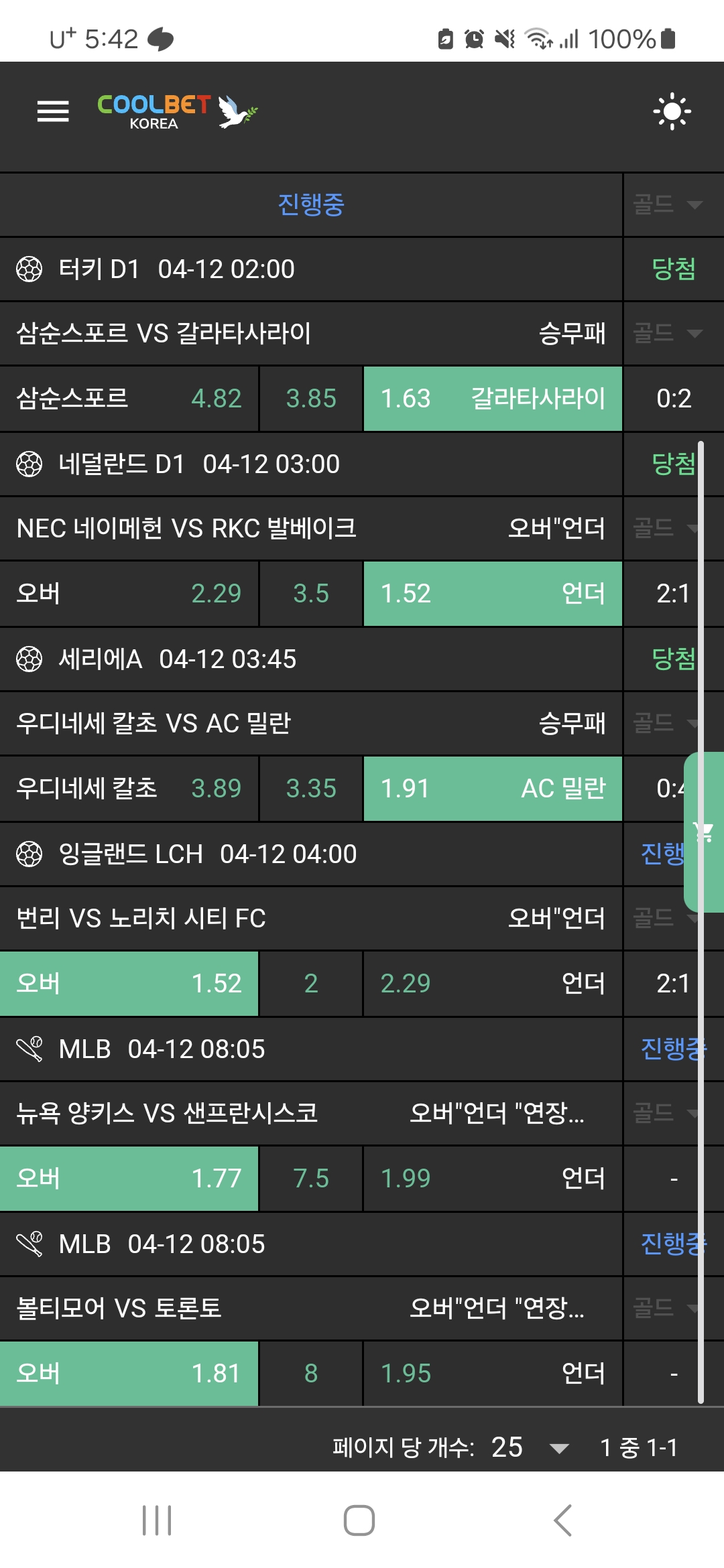Tap the Coolbet Korea logo

[177, 111]
